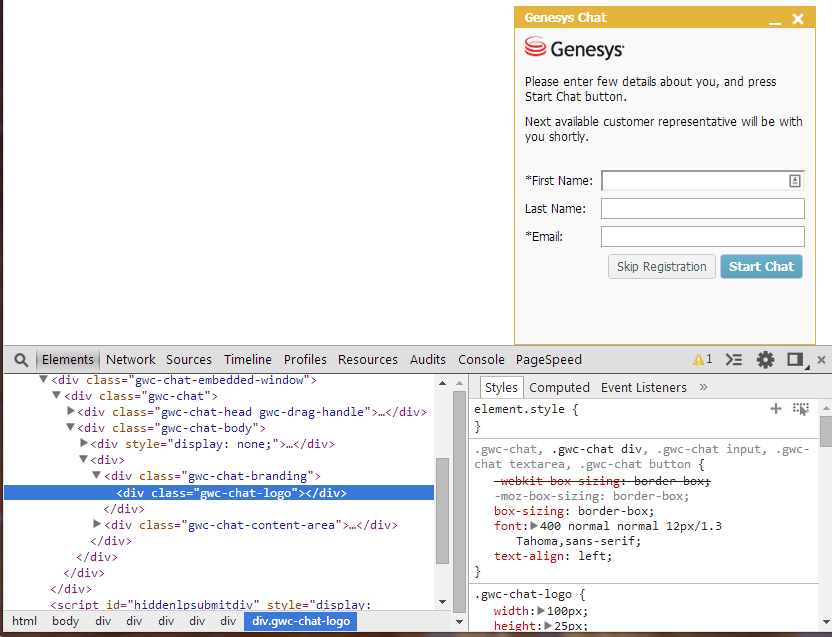The image size is (832, 637).
Task: Expand the gwc-chat-head div node
Action: coord(71,411)
